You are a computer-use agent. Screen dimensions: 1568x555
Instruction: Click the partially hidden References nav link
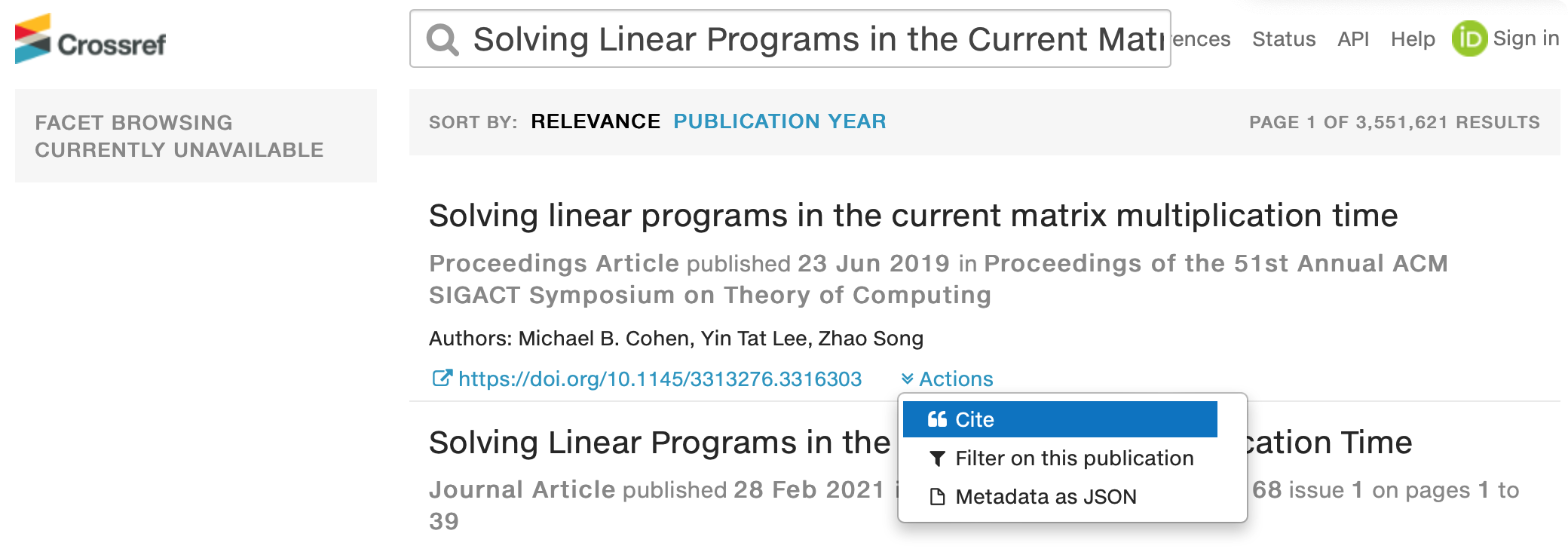click(1202, 39)
